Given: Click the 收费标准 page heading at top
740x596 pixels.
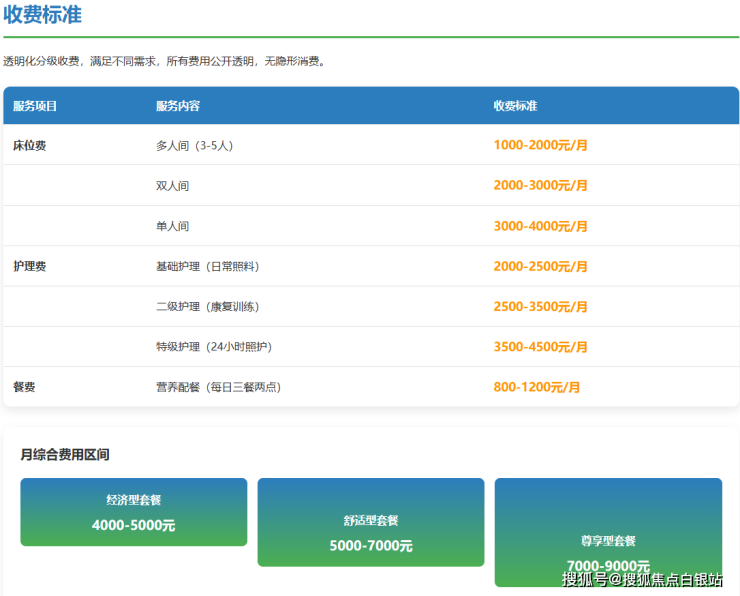Looking at the screenshot, I should coord(43,15).
